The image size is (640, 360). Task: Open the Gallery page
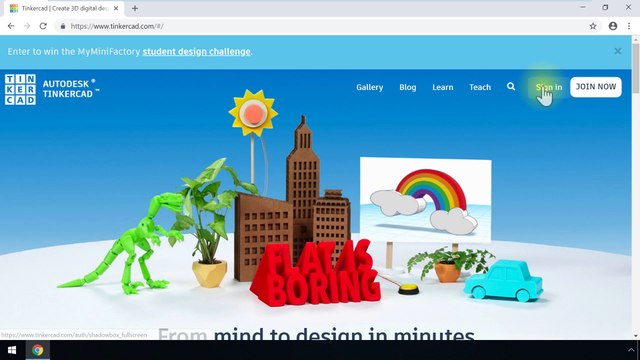tap(369, 87)
